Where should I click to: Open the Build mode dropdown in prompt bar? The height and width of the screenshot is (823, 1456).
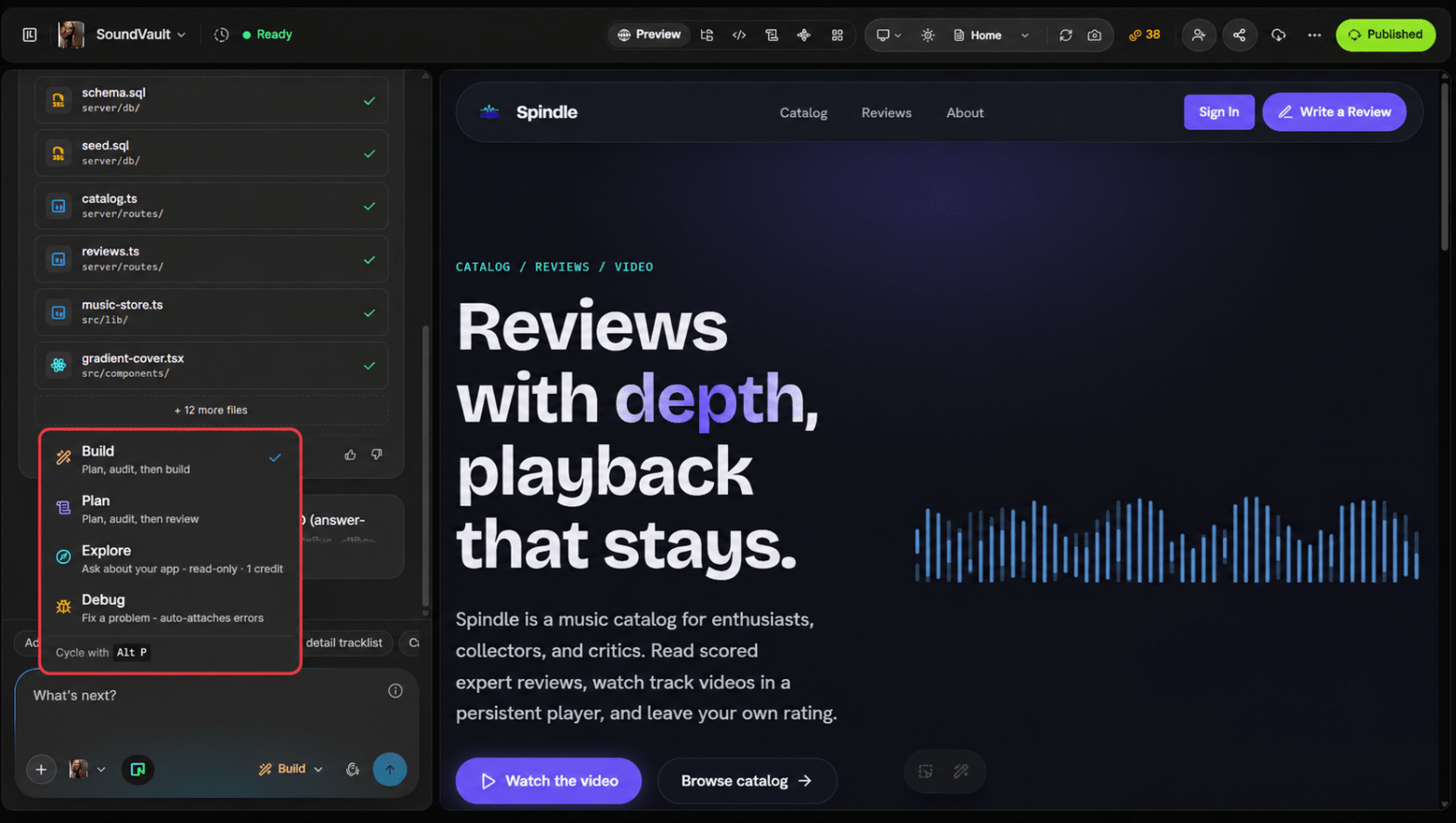291,769
